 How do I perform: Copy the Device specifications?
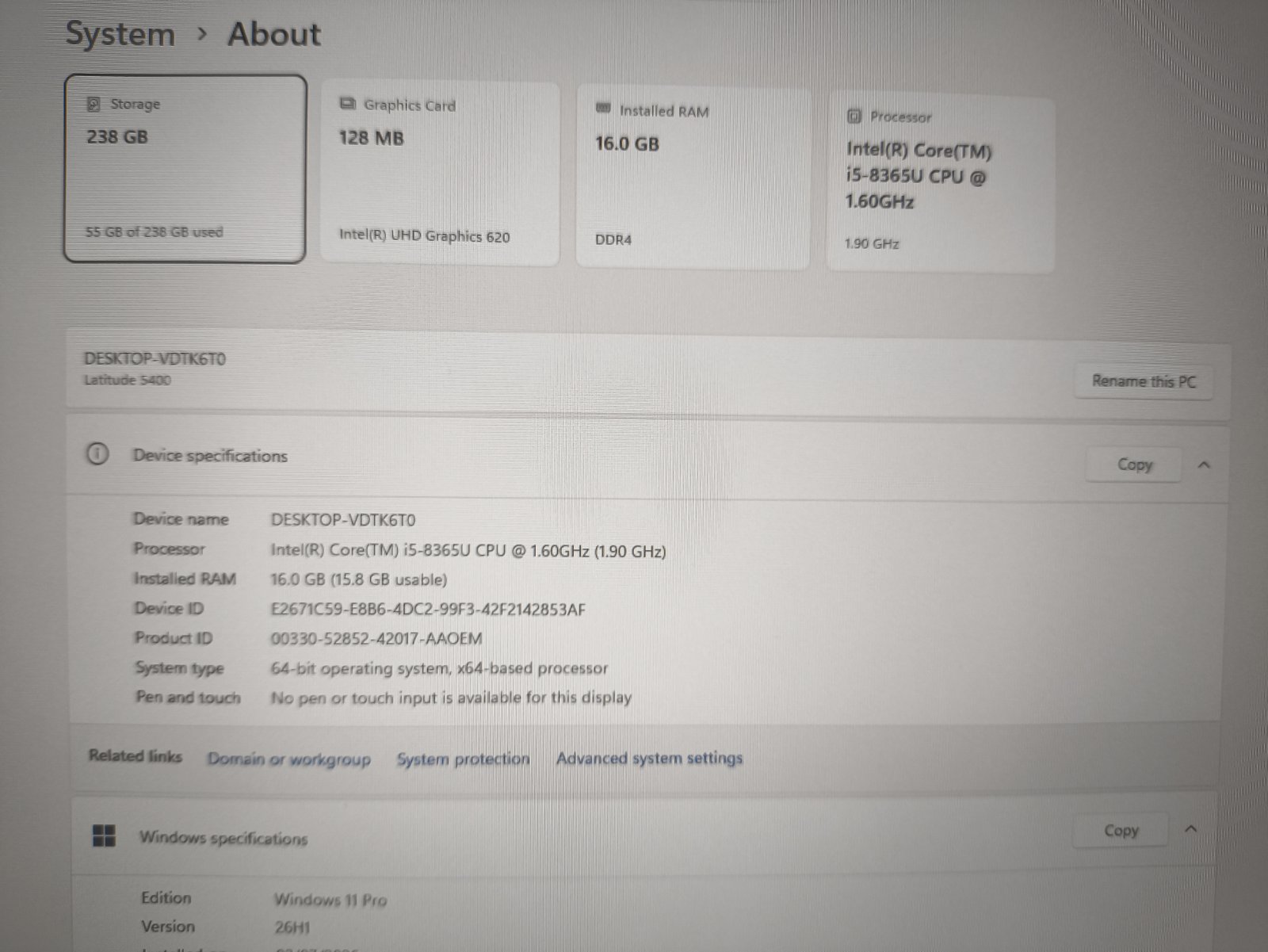(1134, 465)
